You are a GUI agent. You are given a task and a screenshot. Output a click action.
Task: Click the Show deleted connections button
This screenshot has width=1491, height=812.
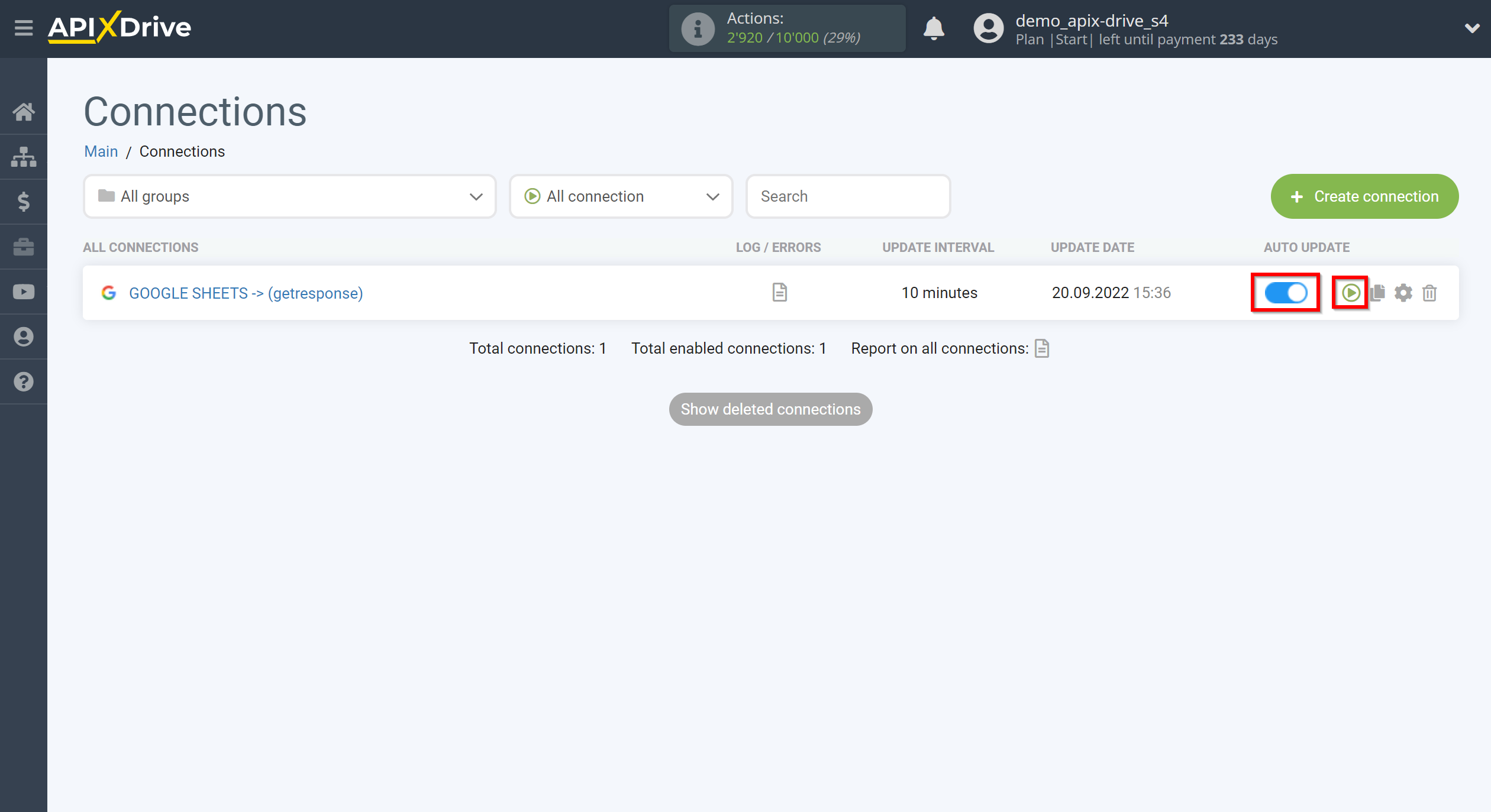click(770, 408)
